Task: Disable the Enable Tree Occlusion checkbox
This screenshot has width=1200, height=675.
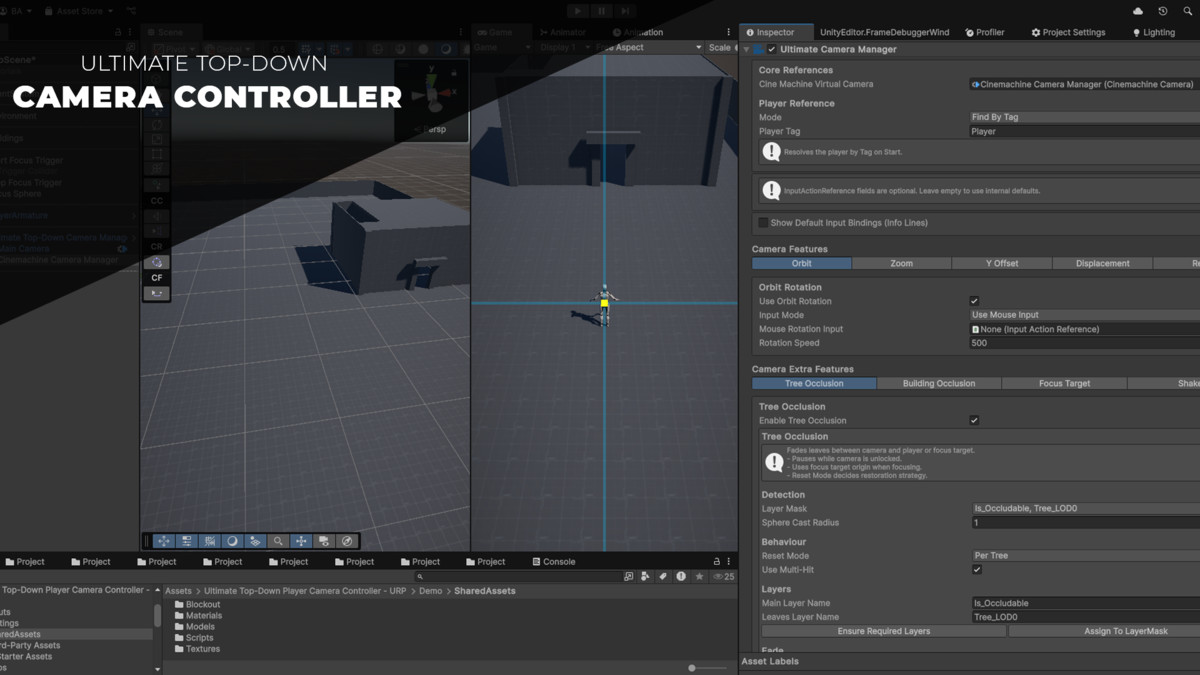Action: pos(974,420)
